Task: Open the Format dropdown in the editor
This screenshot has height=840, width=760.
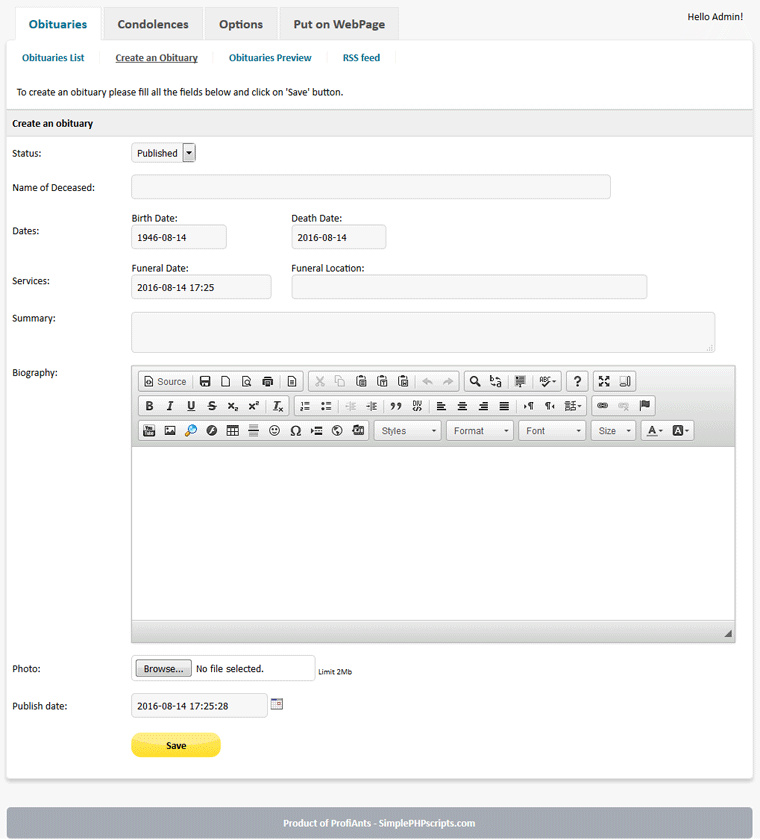Action: (x=479, y=430)
